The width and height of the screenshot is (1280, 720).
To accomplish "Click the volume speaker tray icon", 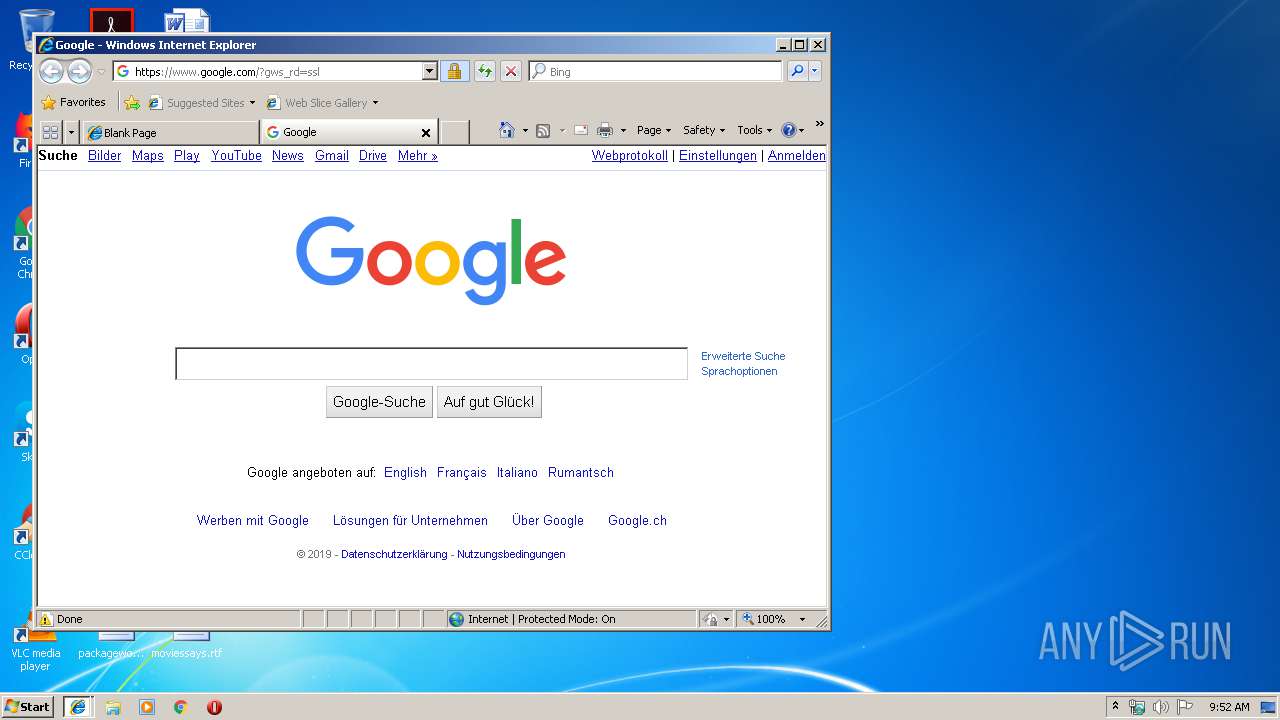I will tap(1160, 707).
